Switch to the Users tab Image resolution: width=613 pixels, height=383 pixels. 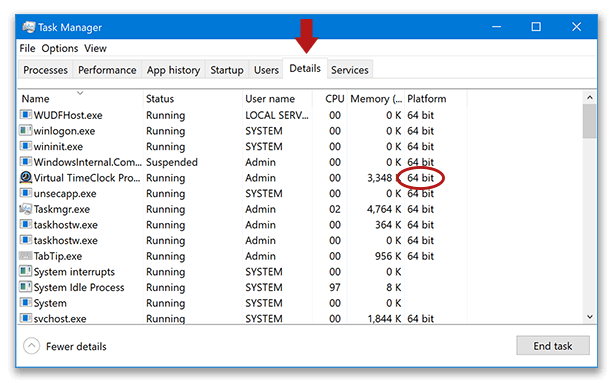click(266, 70)
